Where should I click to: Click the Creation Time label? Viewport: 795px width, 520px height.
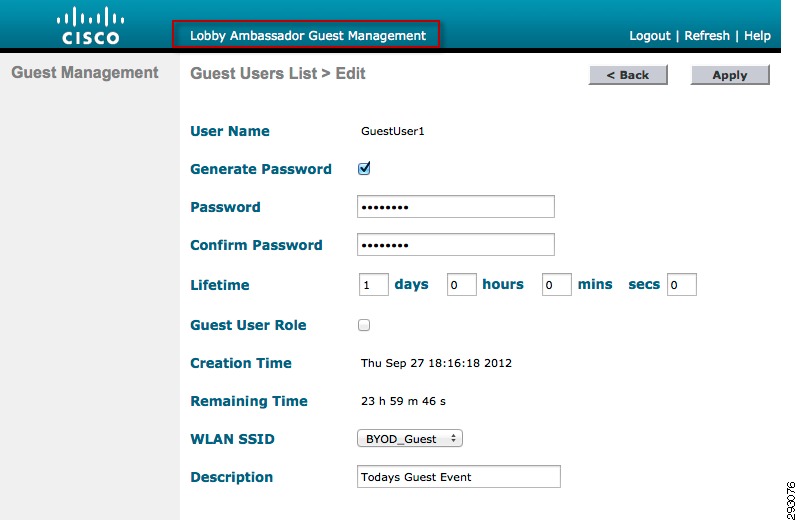point(241,363)
